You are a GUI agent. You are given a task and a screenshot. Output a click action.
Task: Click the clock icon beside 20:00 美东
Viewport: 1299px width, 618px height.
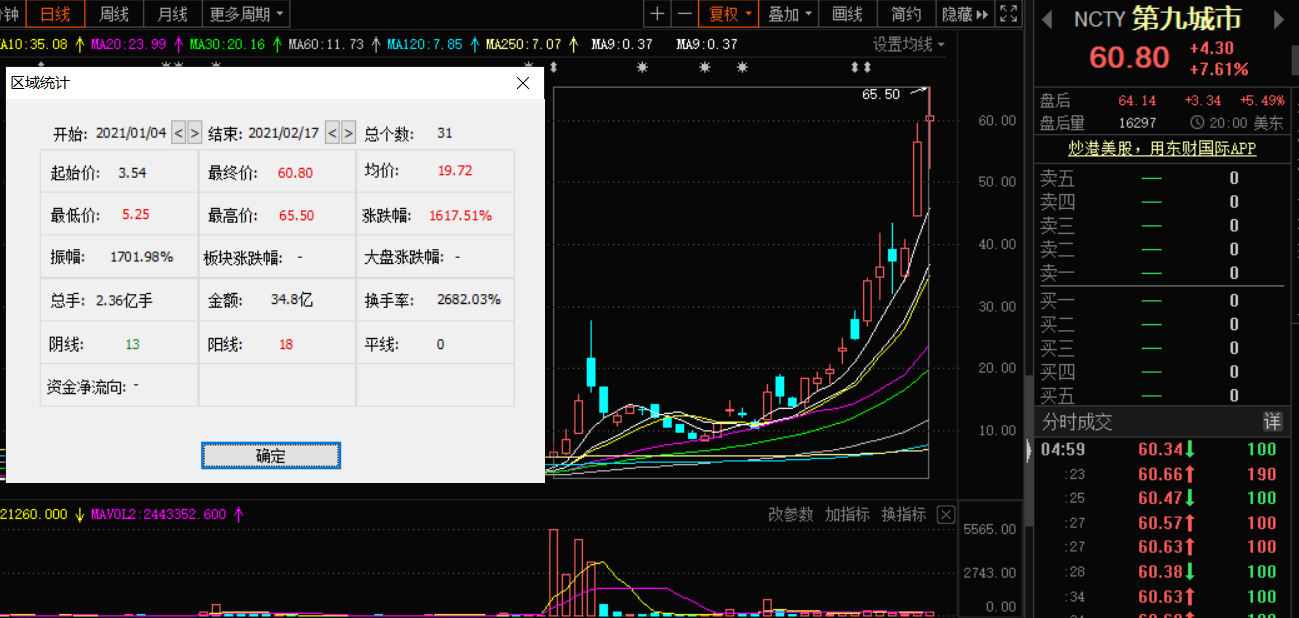pos(1199,123)
